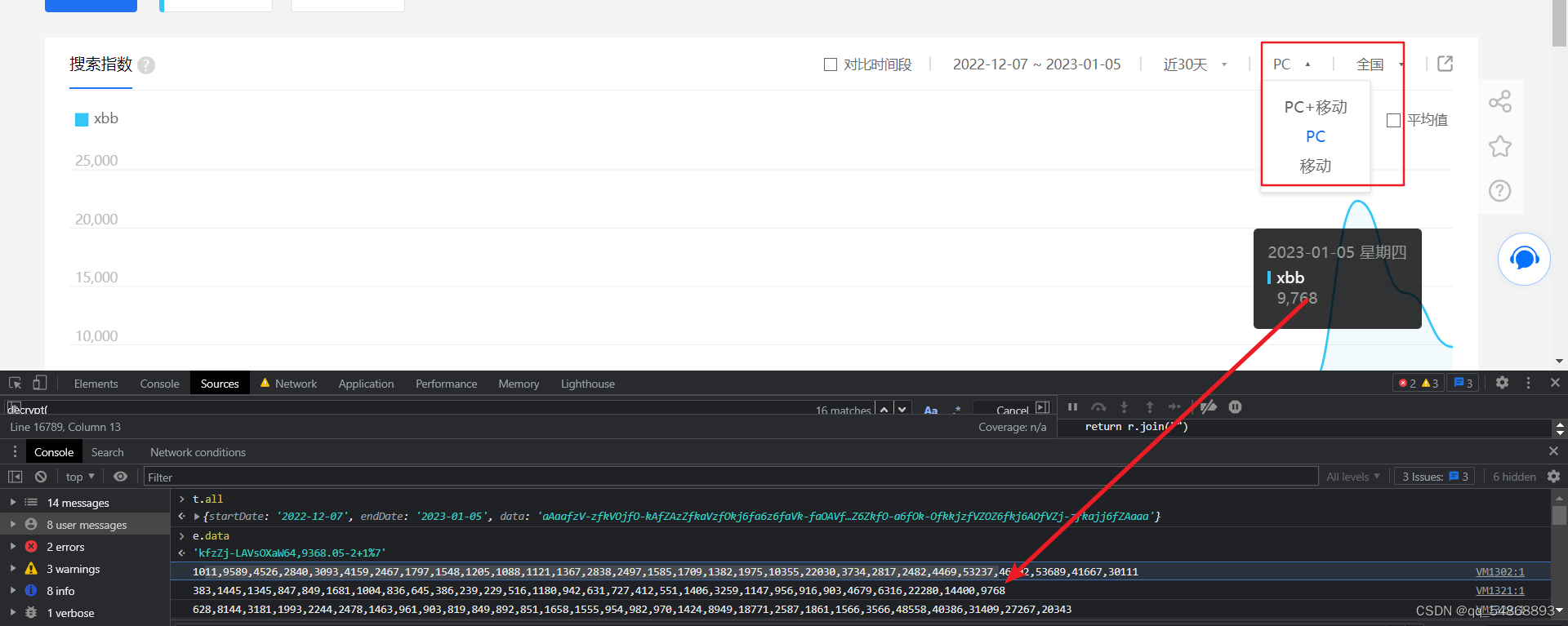The width and height of the screenshot is (1568, 626).
Task: Expand the 8 user messages group
Action: click(13, 525)
